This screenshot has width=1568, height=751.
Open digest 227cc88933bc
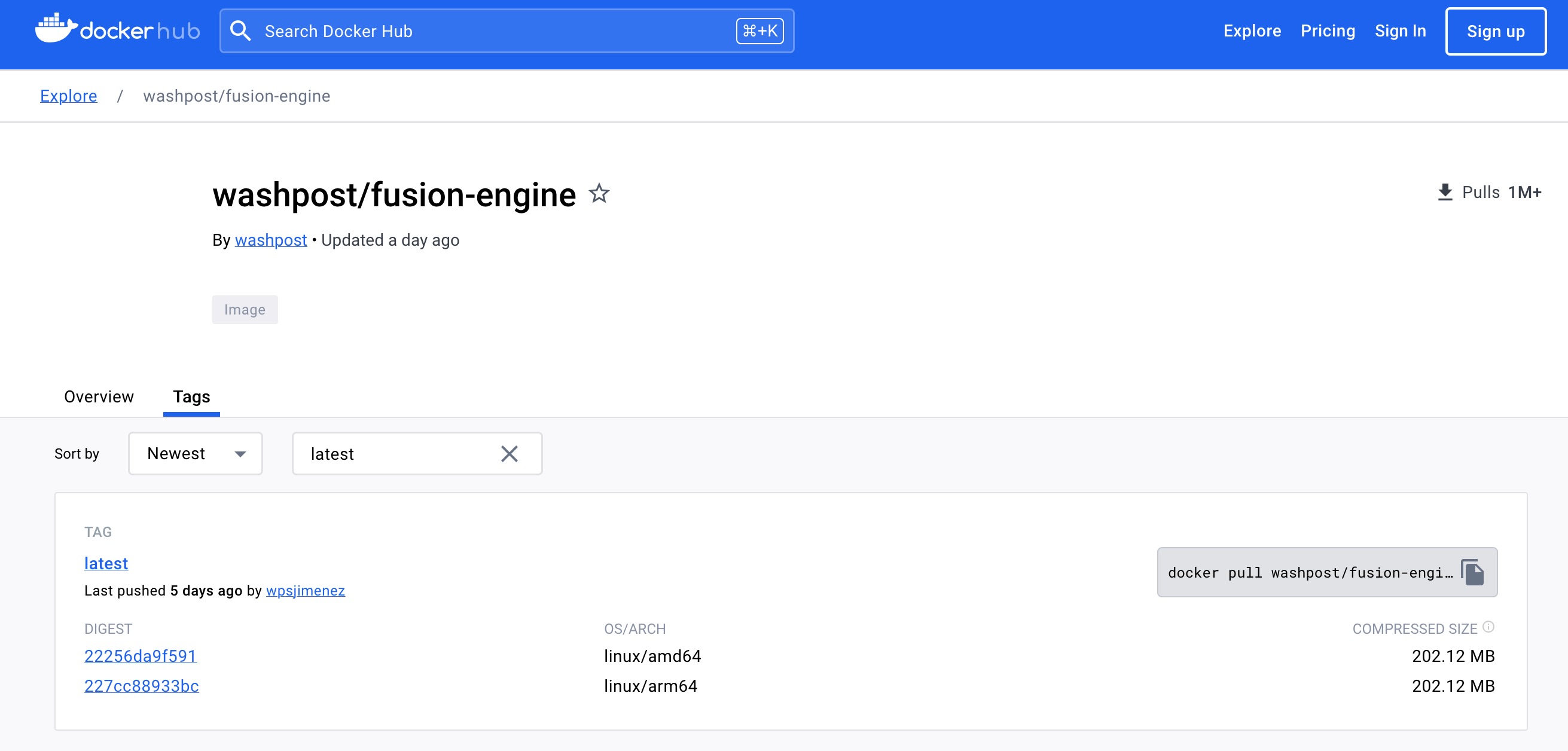(x=141, y=686)
